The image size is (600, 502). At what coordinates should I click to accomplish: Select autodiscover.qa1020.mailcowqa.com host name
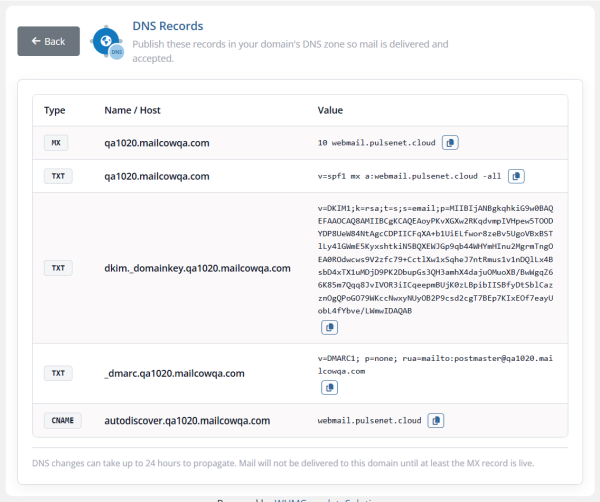[x=187, y=421]
